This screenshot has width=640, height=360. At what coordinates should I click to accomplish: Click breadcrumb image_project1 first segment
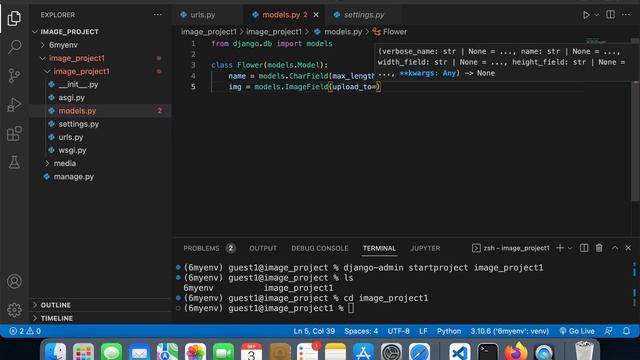209,32
